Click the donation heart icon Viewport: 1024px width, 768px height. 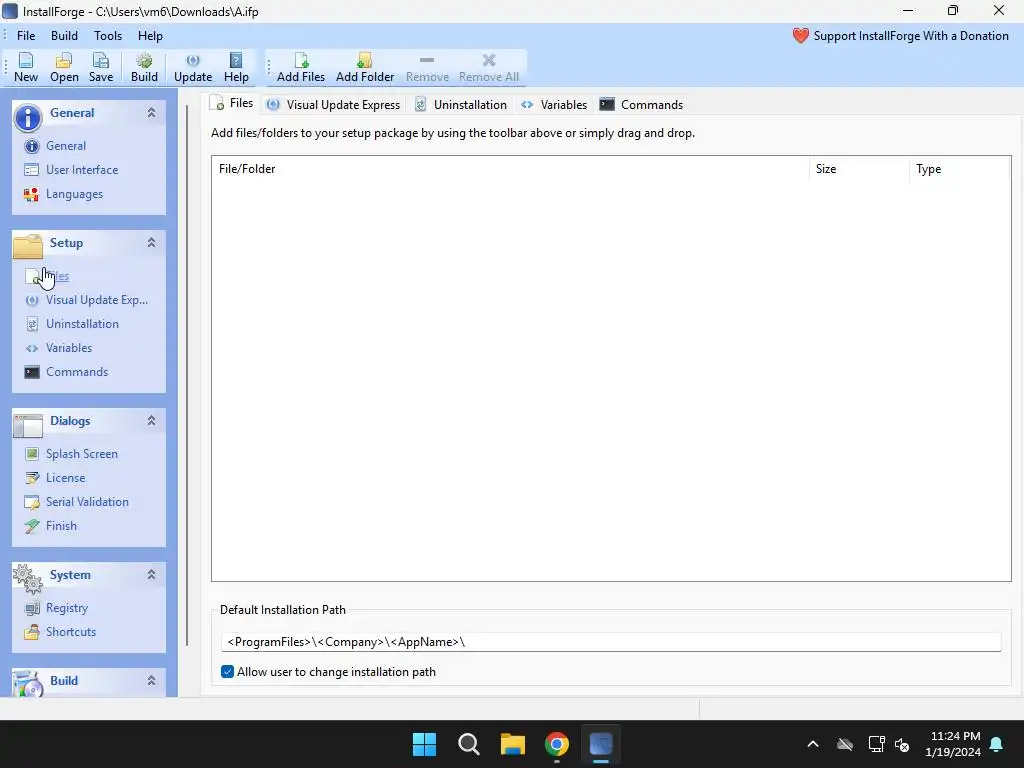point(801,36)
